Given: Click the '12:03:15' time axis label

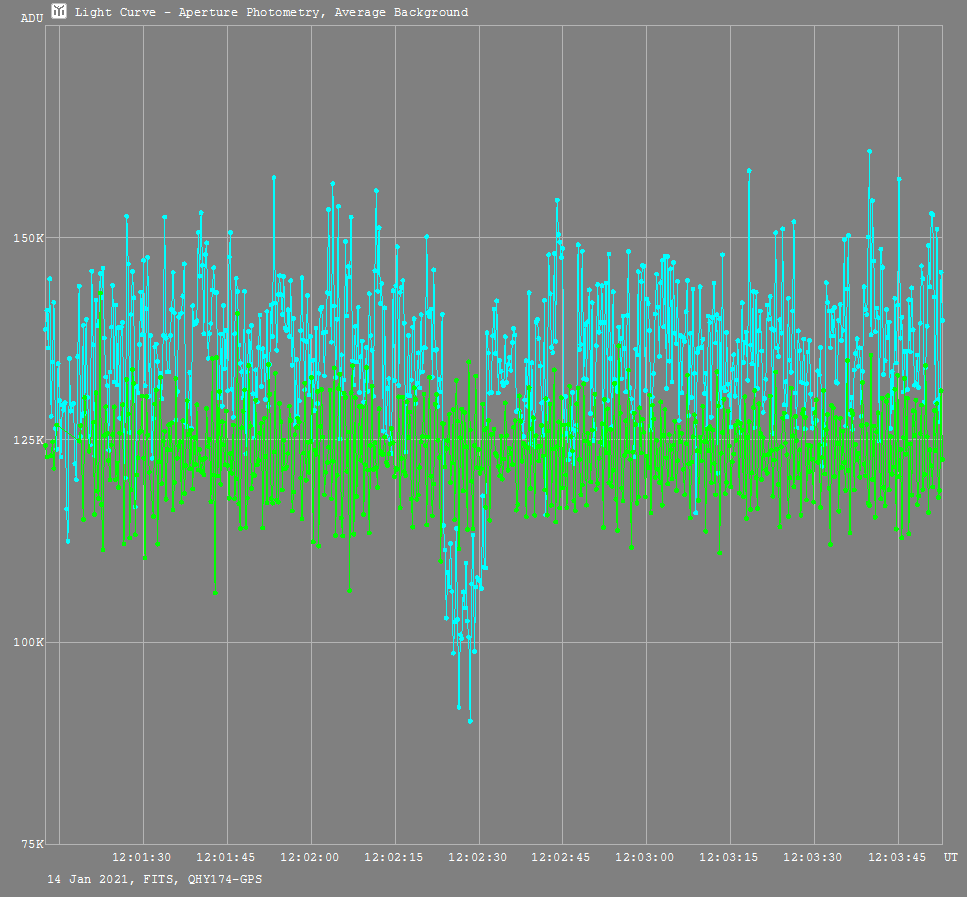Looking at the screenshot, I should point(728,858).
